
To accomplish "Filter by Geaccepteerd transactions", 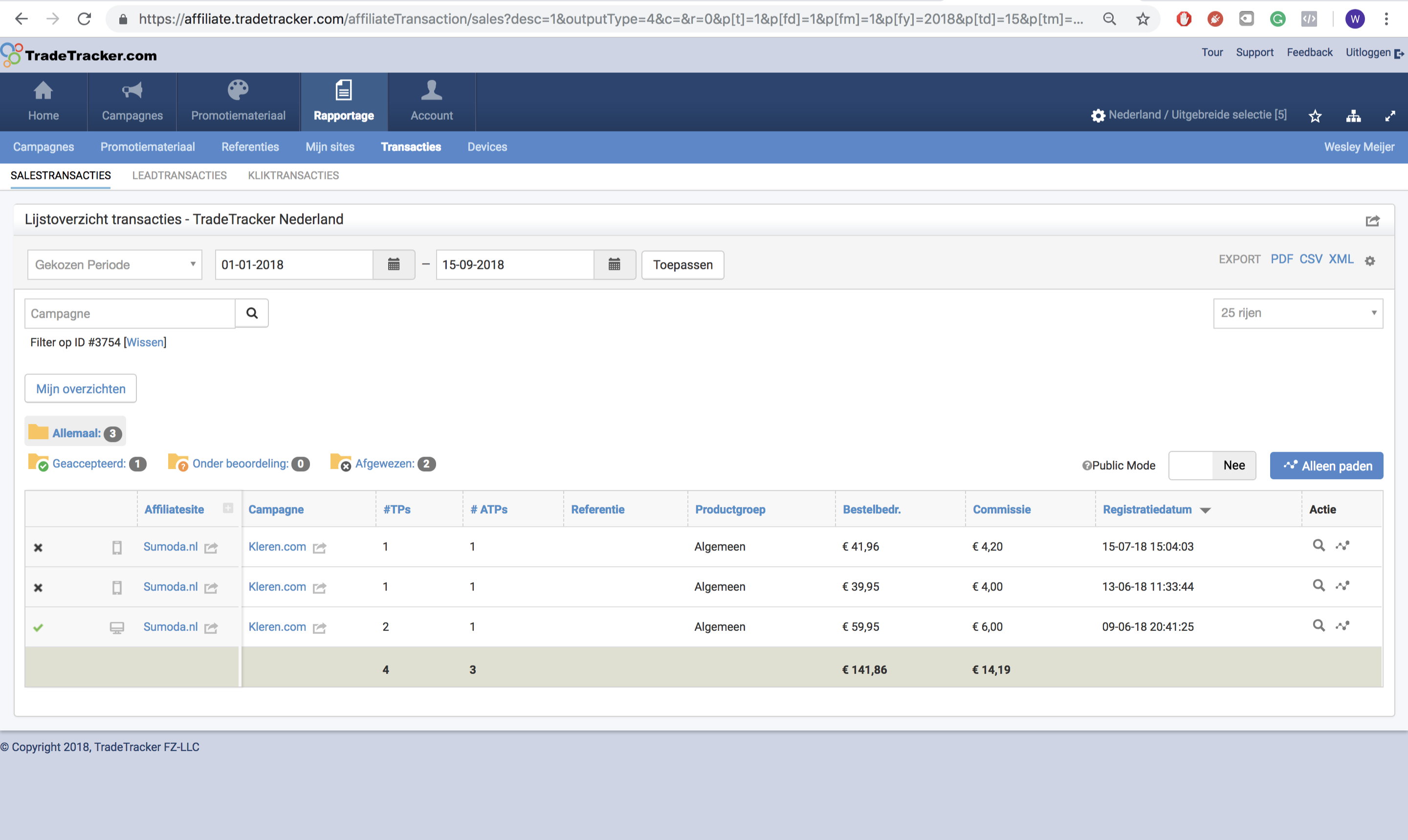I will pos(87,464).
